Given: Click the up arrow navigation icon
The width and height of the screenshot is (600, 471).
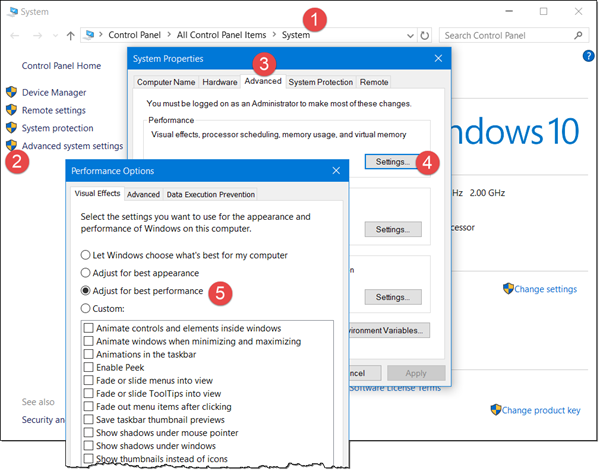Looking at the screenshot, I should (70, 36).
